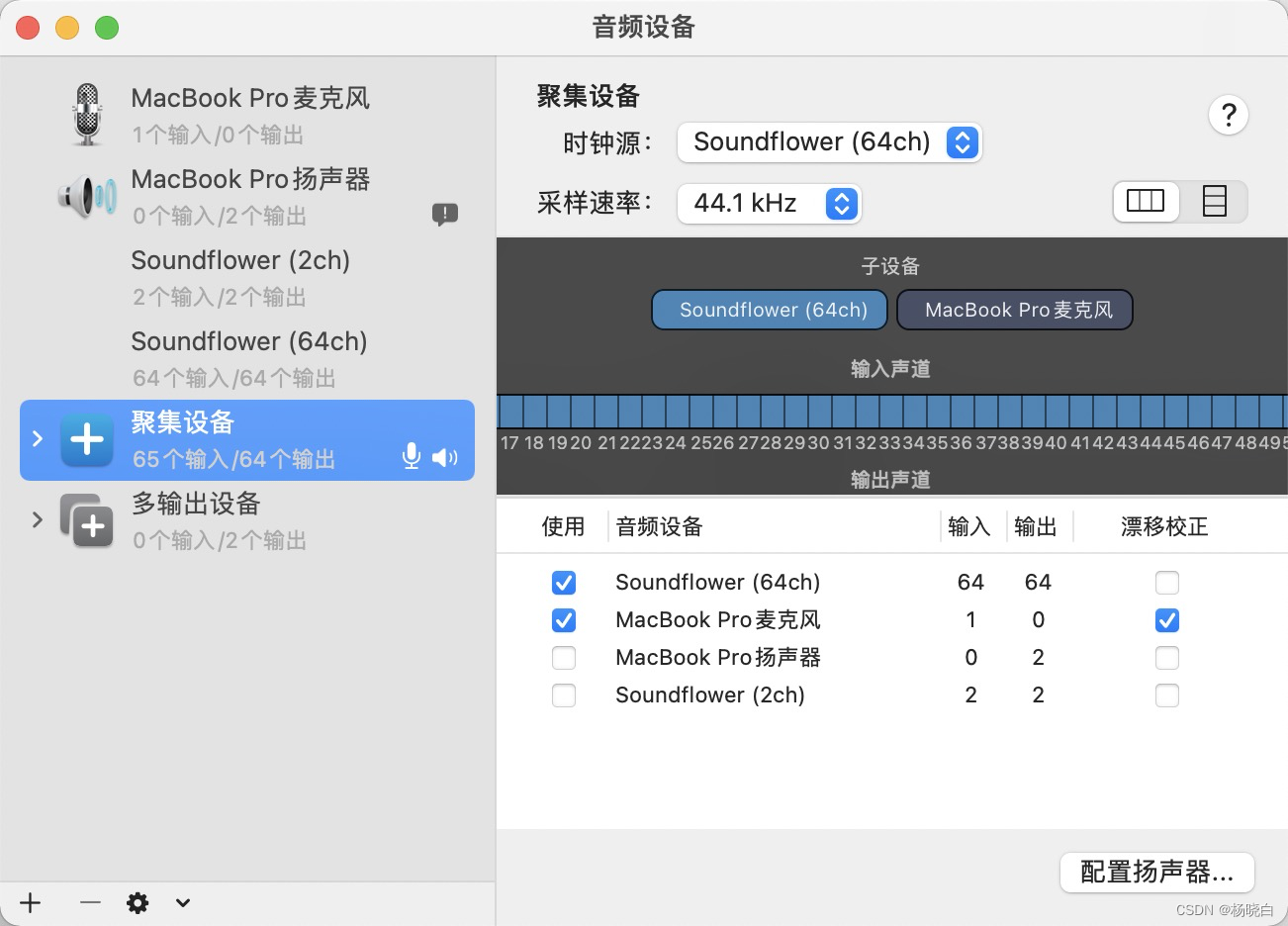Select Soundflower (2ch) in the sidebar
Image resolution: width=1288 pixels, height=926 pixels.
pyautogui.click(x=247, y=277)
